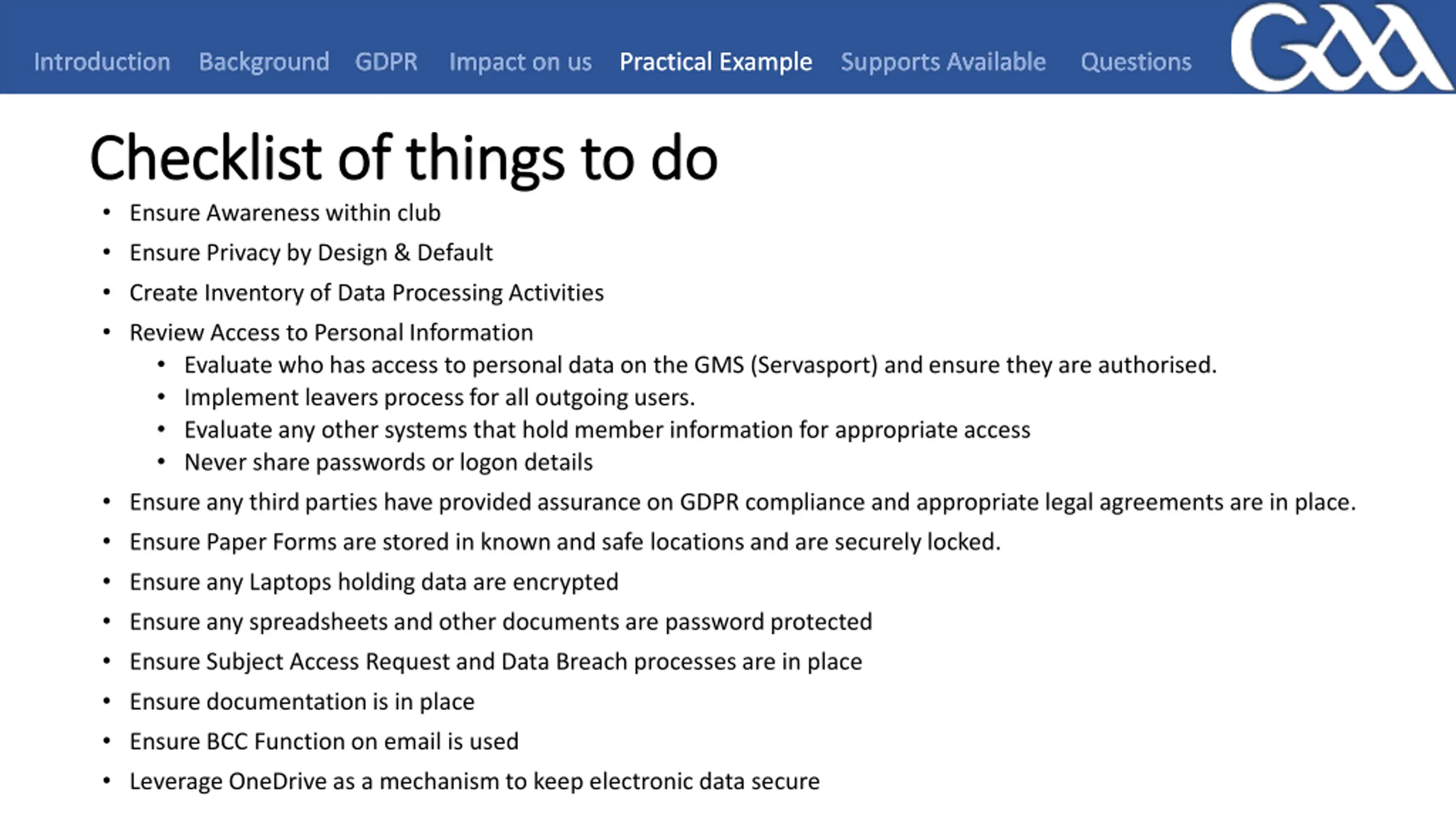Viewport: 1456px width, 819px height.
Task: Select the Ensure Awareness within club bullet
Action: [x=285, y=213]
